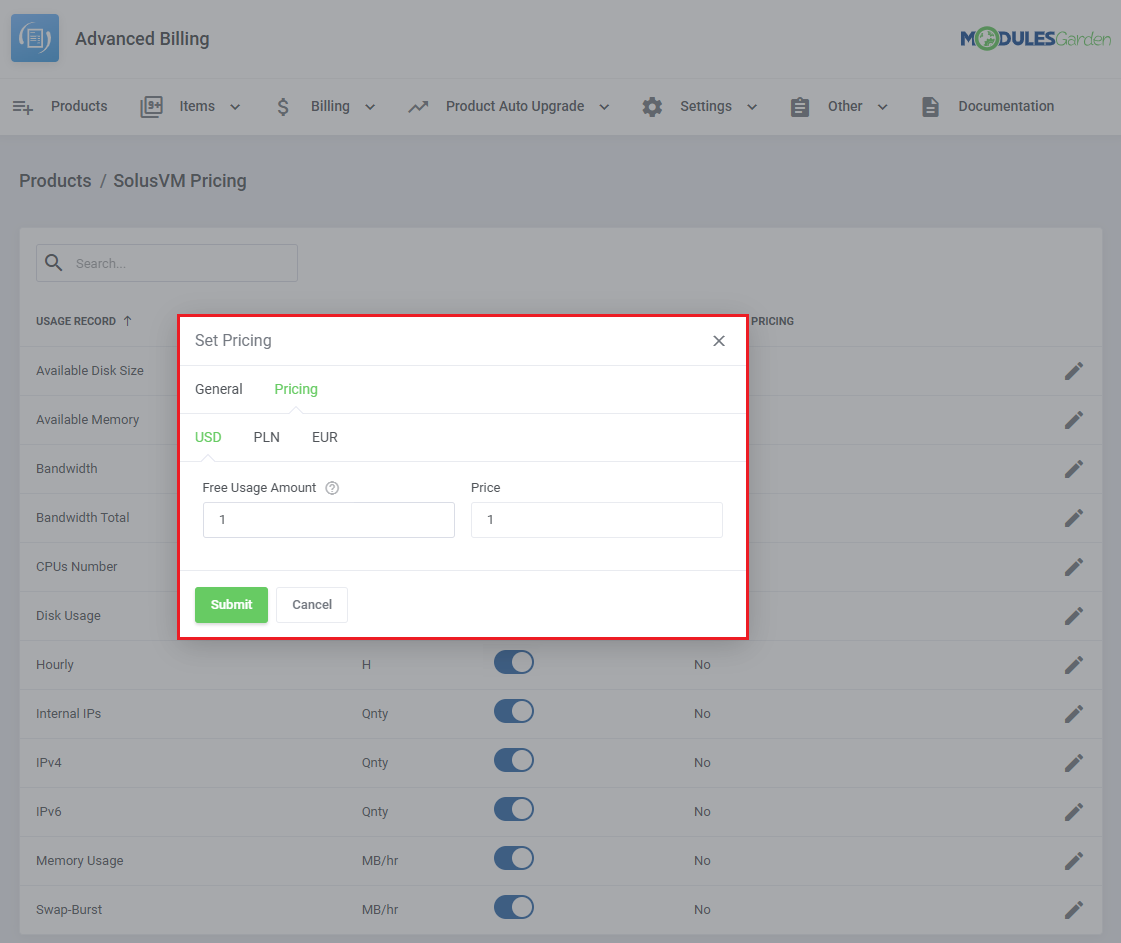The height and width of the screenshot is (943, 1121).
Task: Select the Pricing tab
Action: click(296, 389)
